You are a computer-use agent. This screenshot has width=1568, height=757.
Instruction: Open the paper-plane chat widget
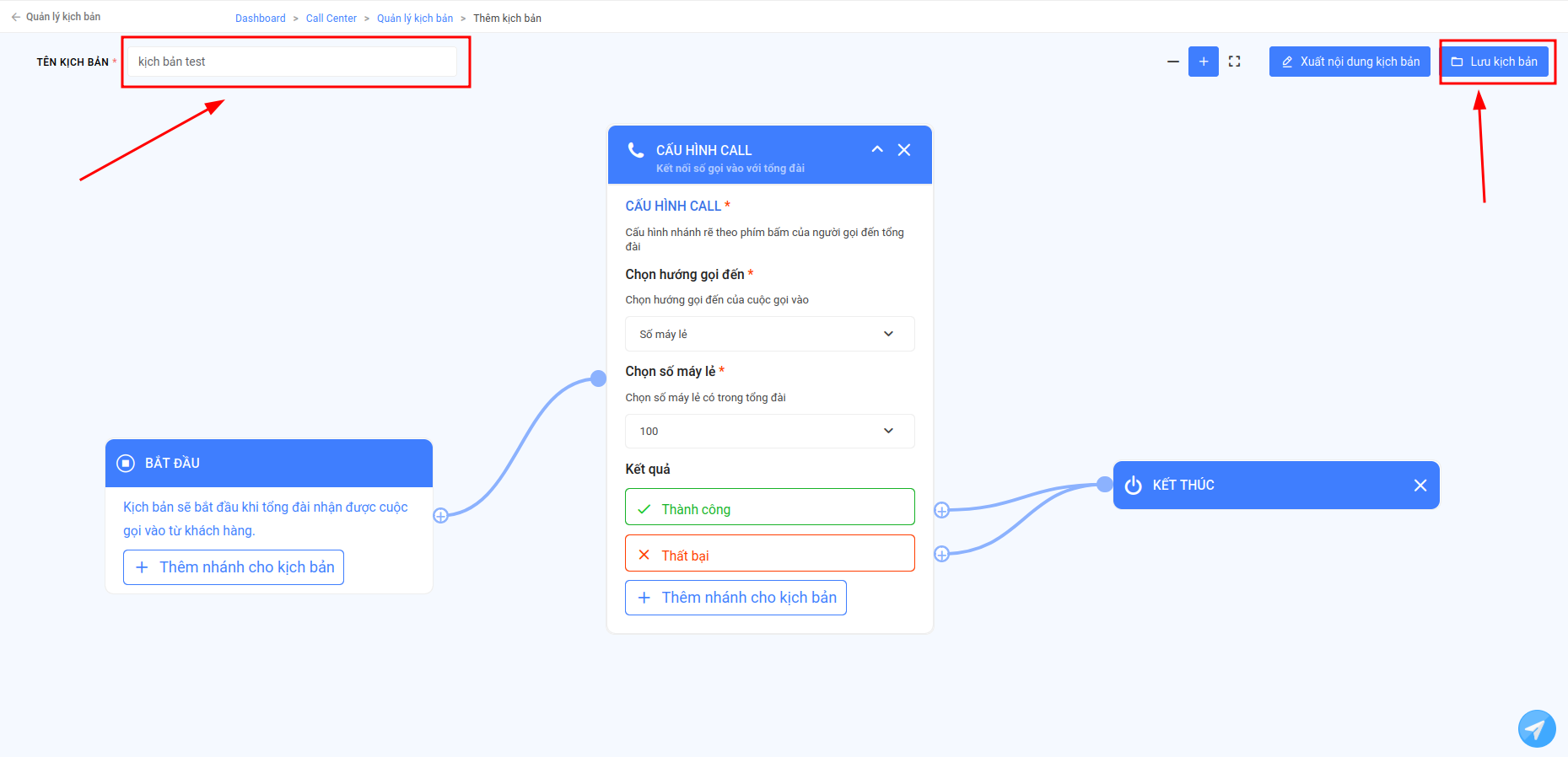(1537, 728)
